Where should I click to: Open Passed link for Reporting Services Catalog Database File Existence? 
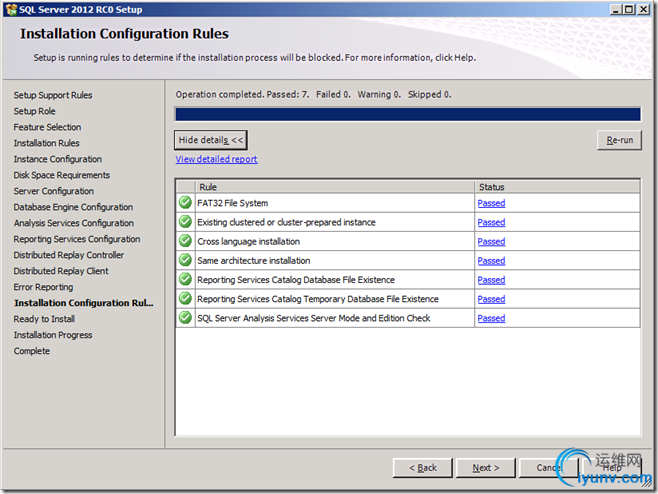(x=491, y=280)
